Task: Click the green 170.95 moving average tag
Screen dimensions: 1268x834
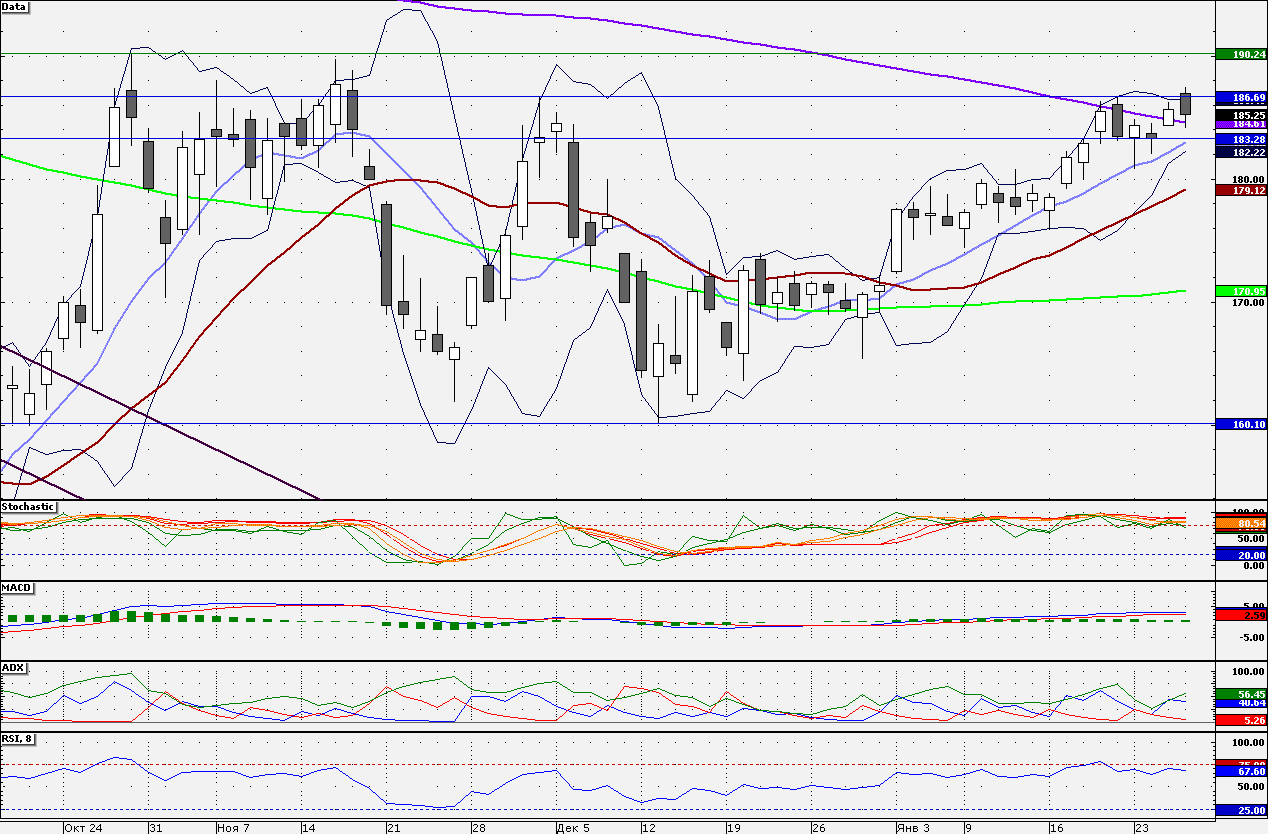Action: (1241, 291)
